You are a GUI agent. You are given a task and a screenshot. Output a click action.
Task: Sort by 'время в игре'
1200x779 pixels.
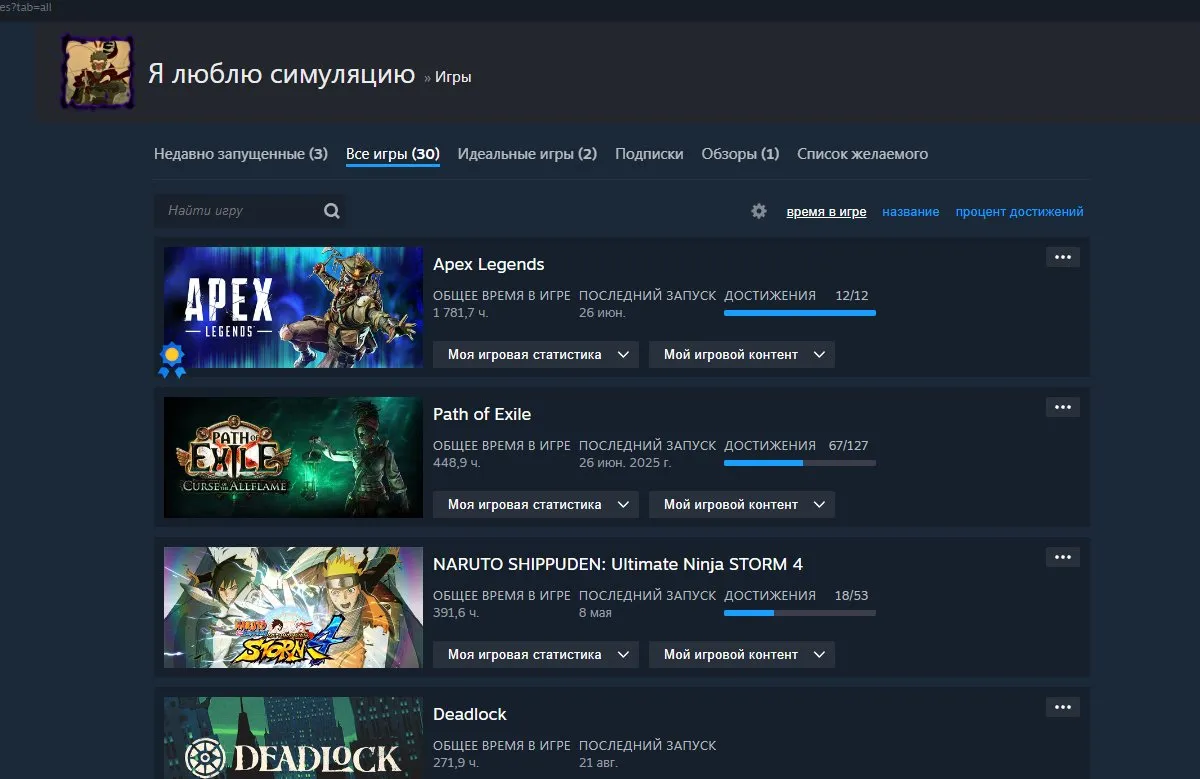(x=826, y=212)
